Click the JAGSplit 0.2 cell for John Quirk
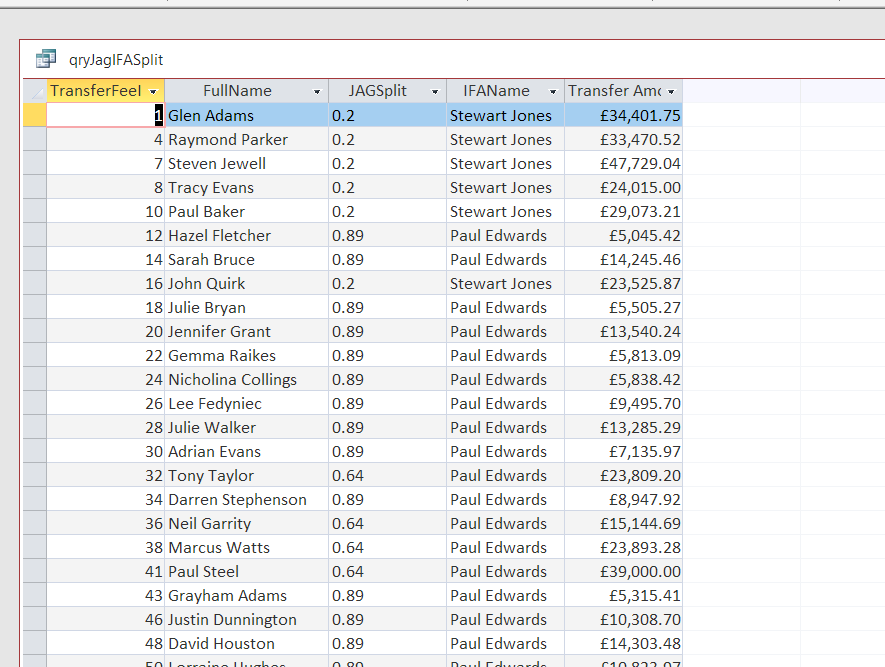 [x=388, y=283]
